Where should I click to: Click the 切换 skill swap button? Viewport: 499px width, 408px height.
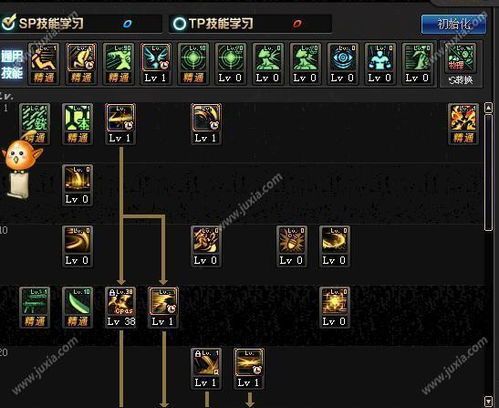(461, 65)
